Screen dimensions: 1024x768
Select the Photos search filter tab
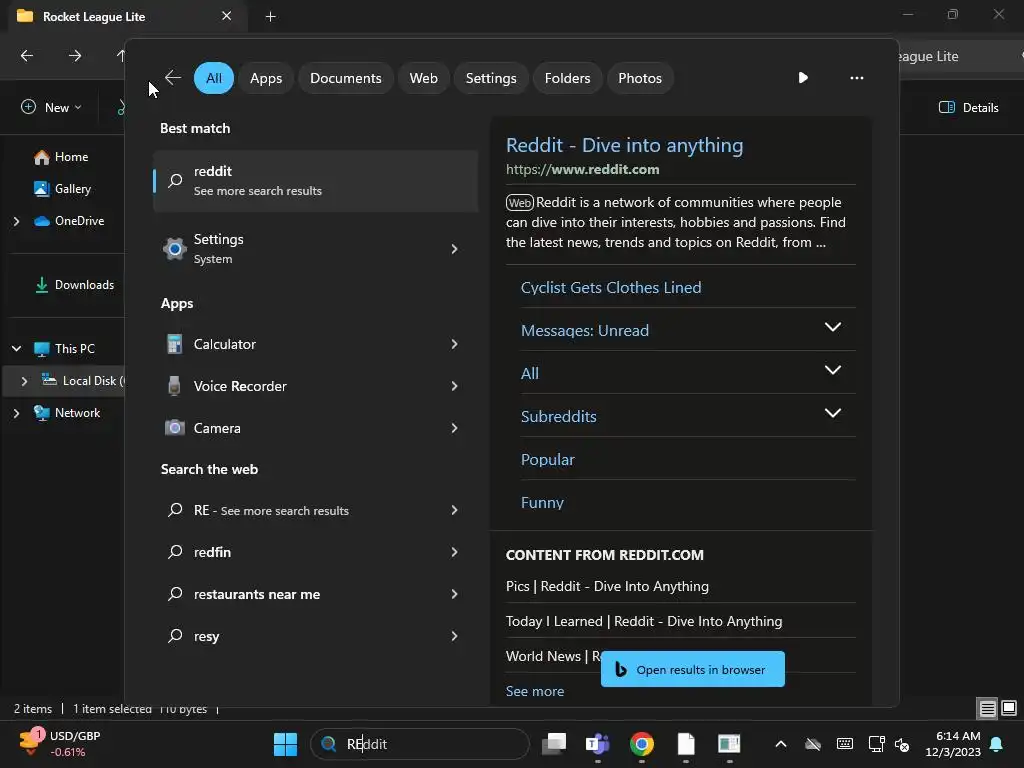(639, 78)
